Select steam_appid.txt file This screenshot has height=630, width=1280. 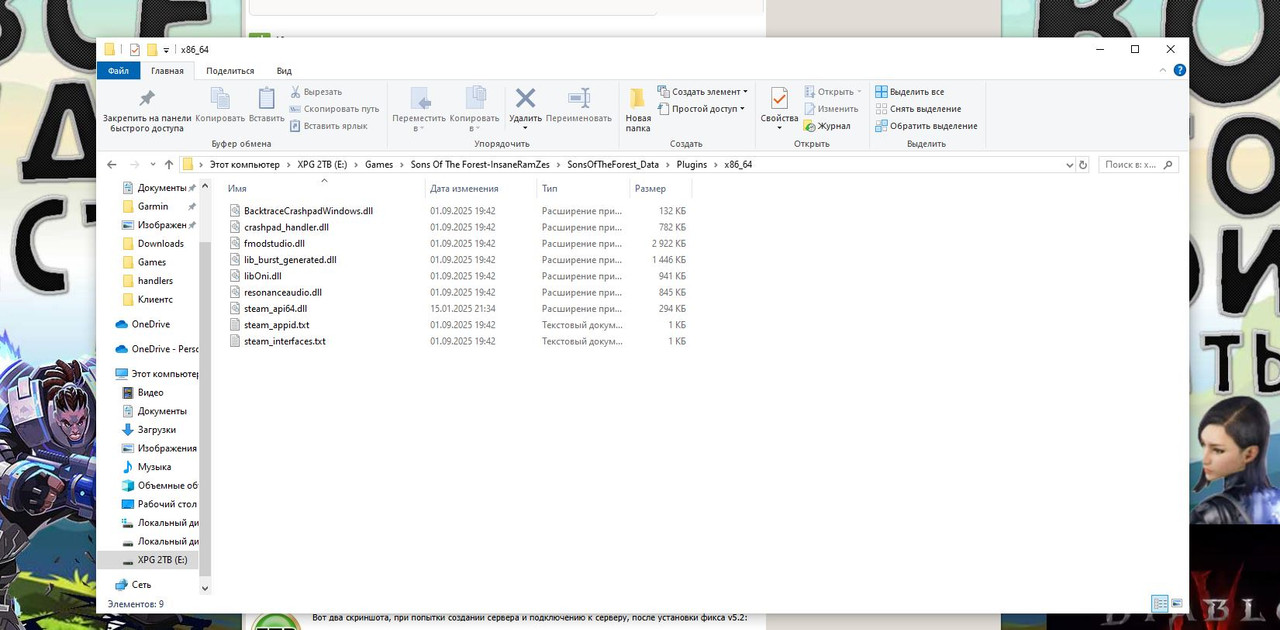point(276,325)
